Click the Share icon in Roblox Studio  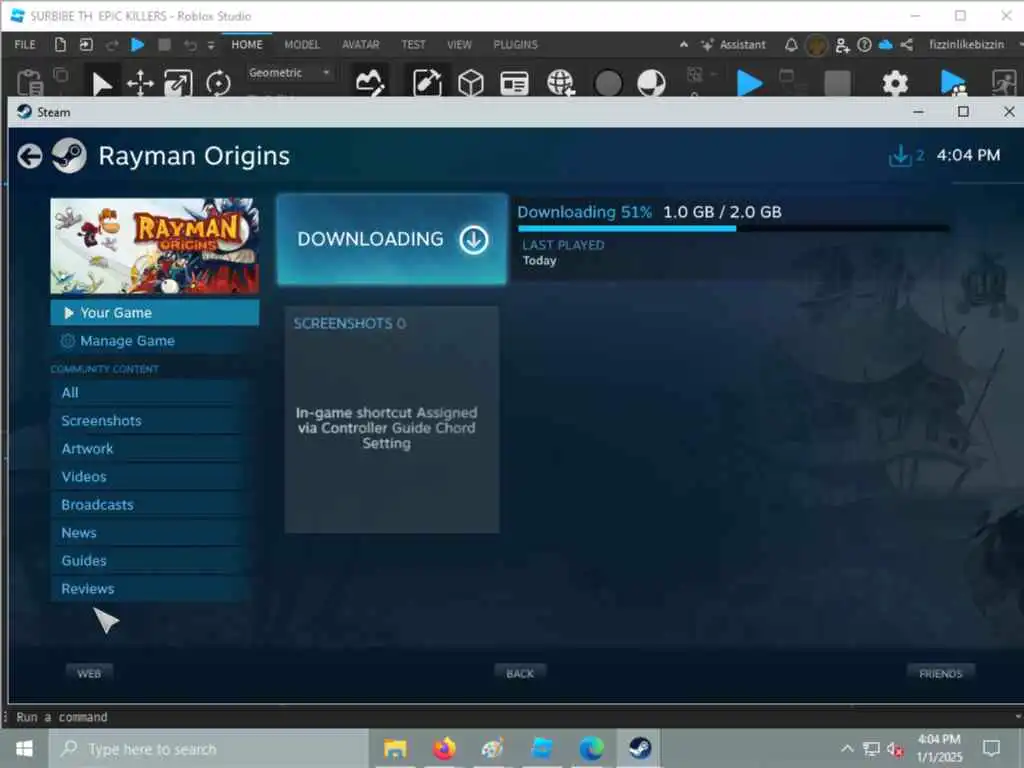click(x=906, y=44)
